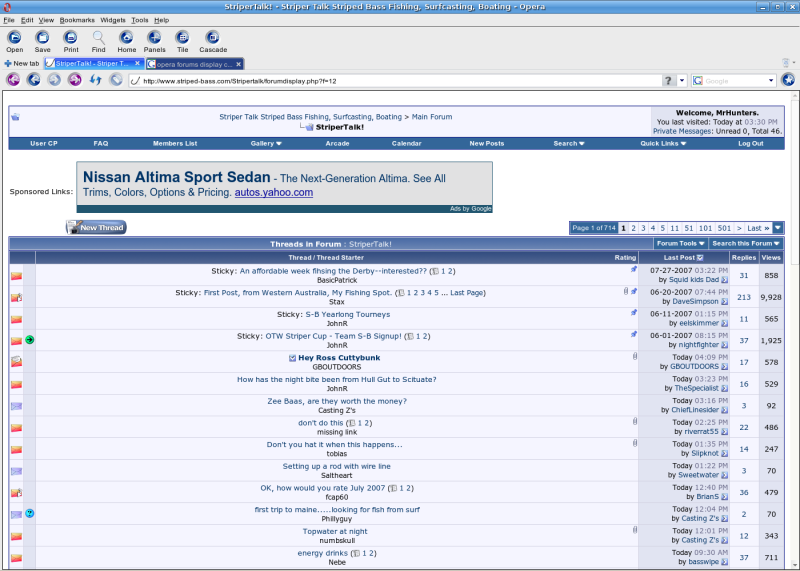
Task: Reload the page with the reload icon
Action: tap(96, 80)
